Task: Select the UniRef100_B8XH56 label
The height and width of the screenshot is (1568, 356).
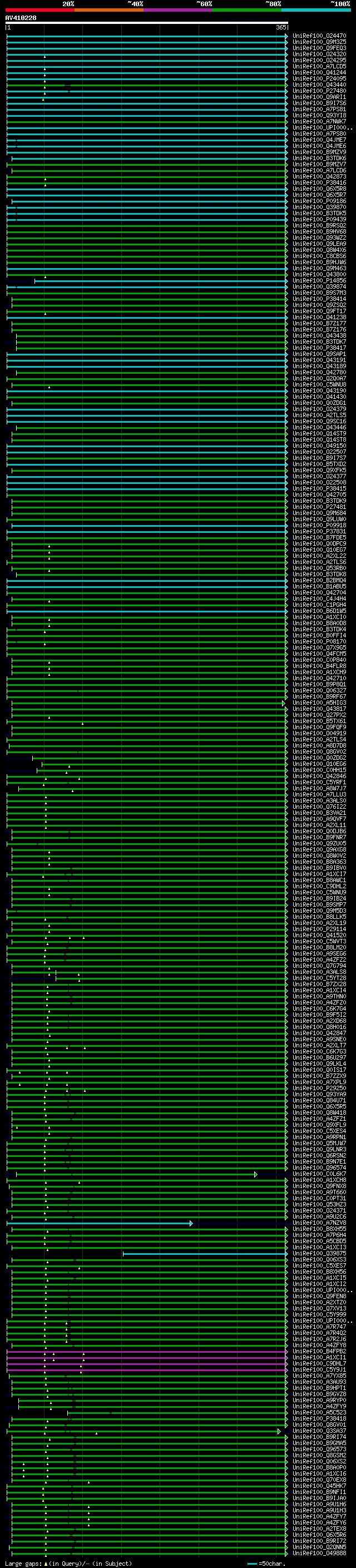Action: pyautogui.click(x=319, y=1272)
